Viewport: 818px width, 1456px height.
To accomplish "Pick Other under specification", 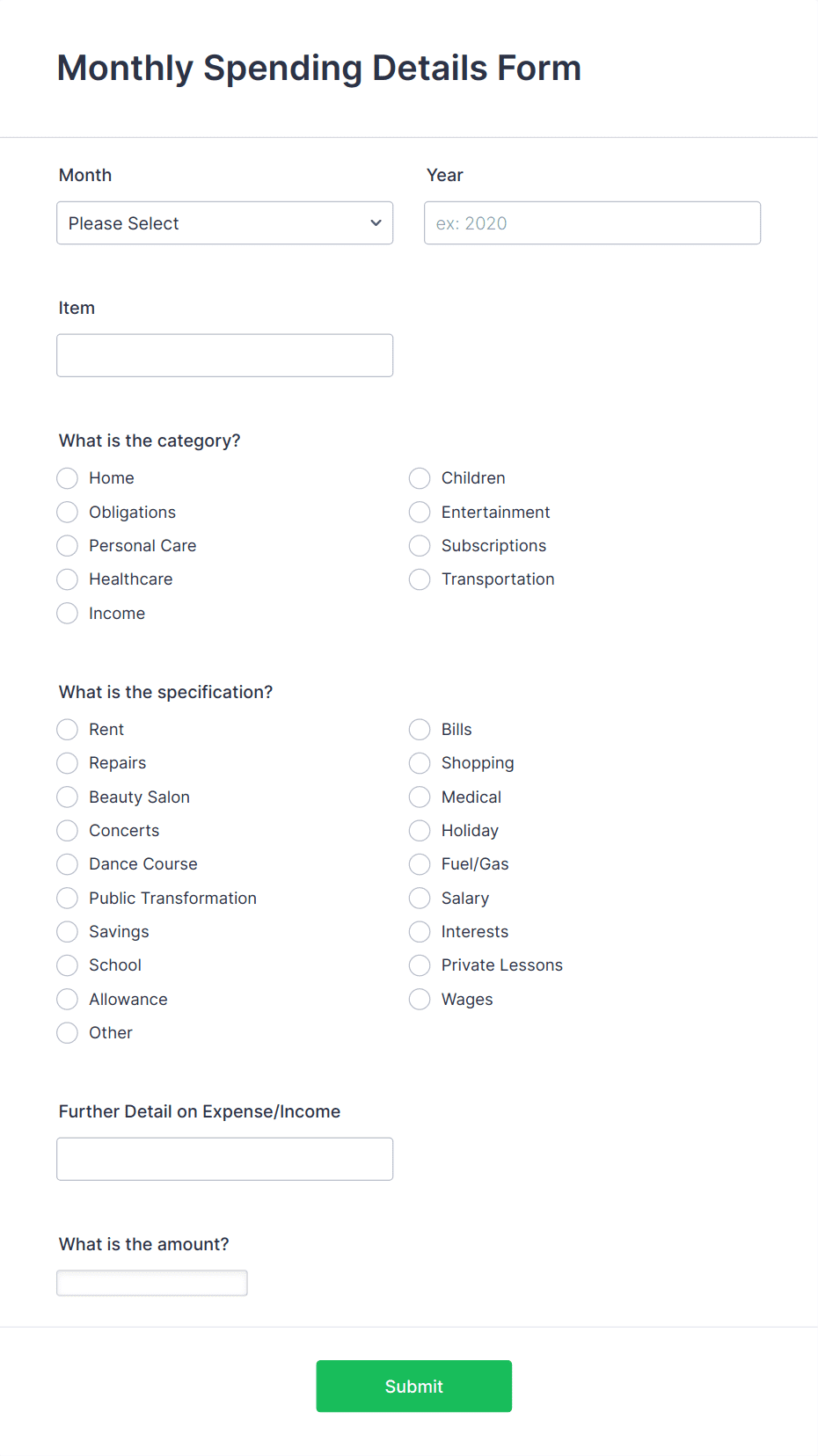I will click(67, 1032).
